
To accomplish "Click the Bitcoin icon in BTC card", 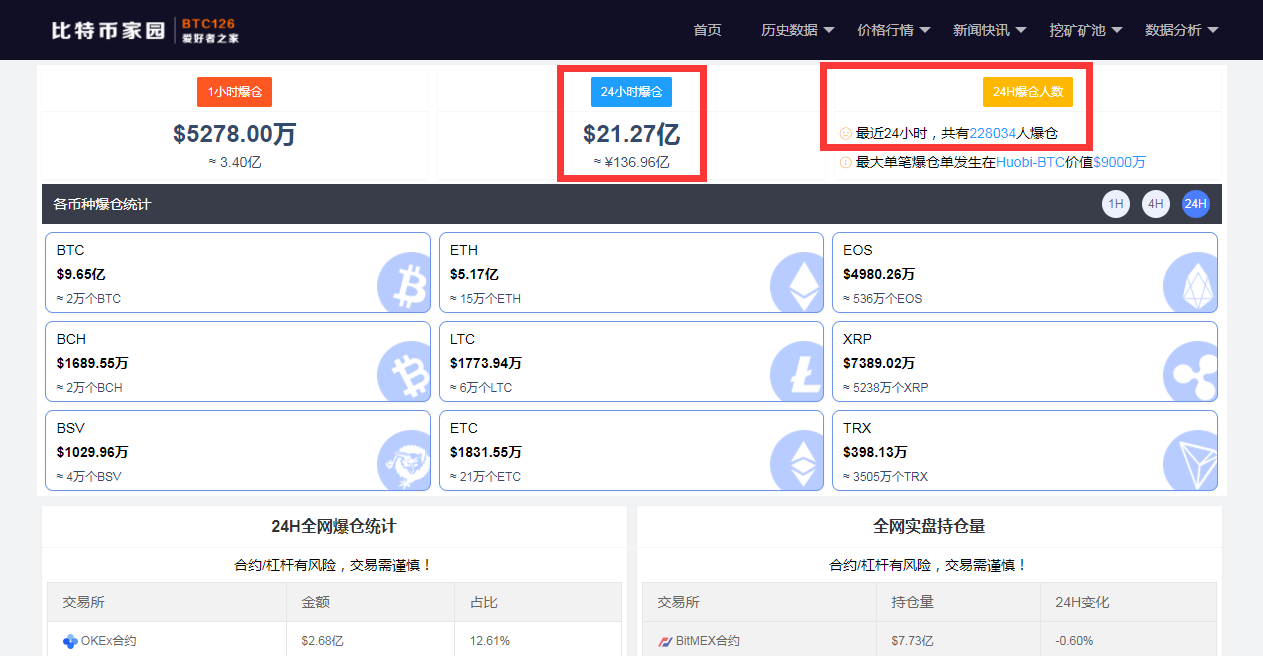I will [x=404, y=282].
